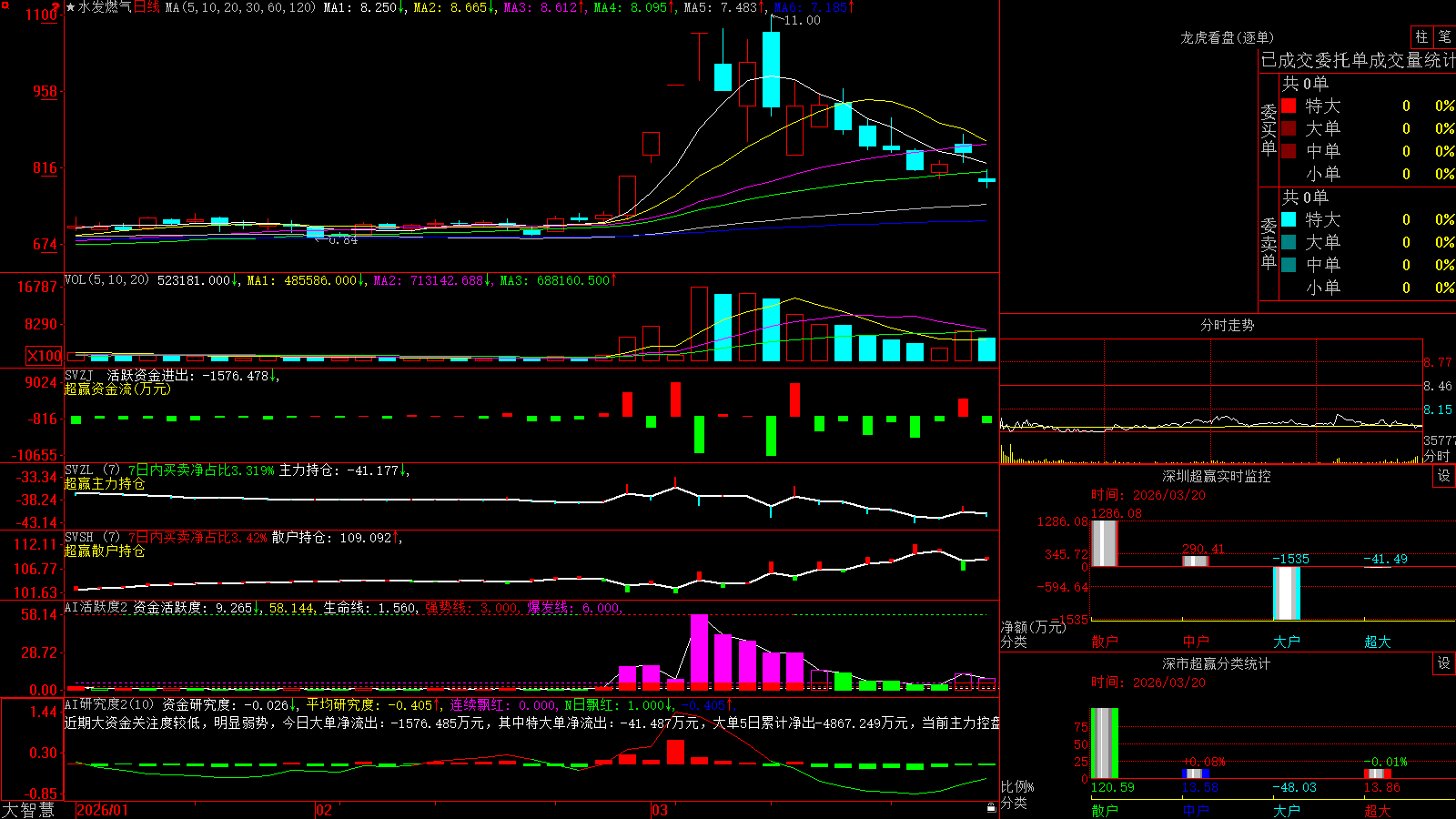The width and height of the screenshot is (1456, 819).
Task: Open the SVZJ indicator label
Action: pyautogui.click(x=78, y=375)
